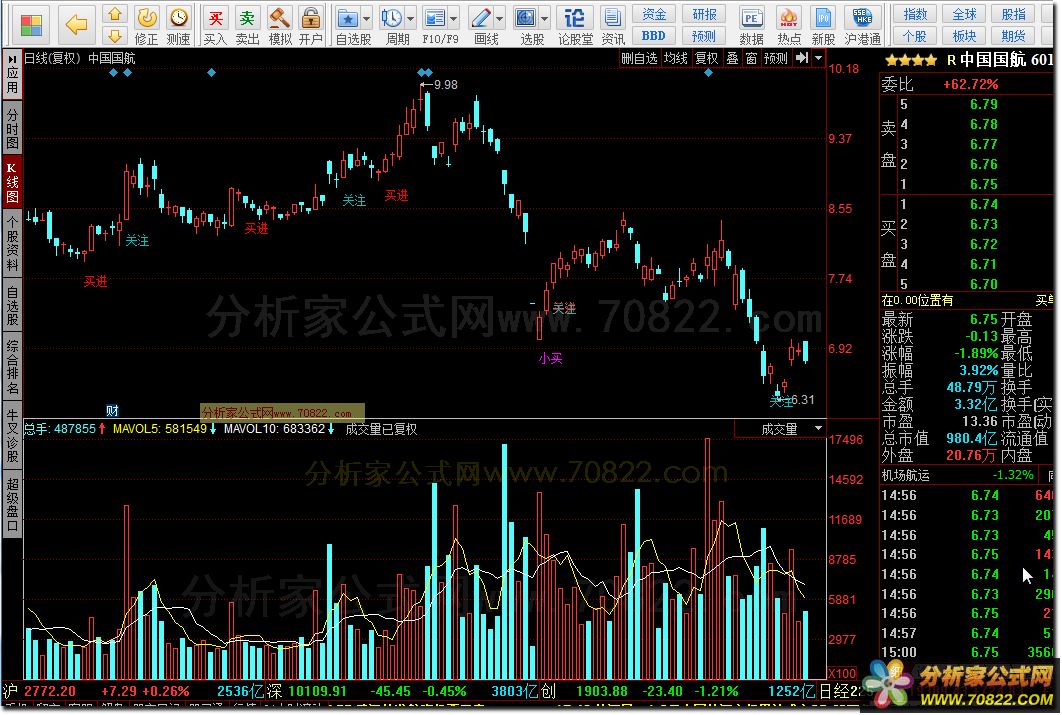Open the 论股堂 forum icon
This screenshot has width=1062, height=715.
pos(575,26)
